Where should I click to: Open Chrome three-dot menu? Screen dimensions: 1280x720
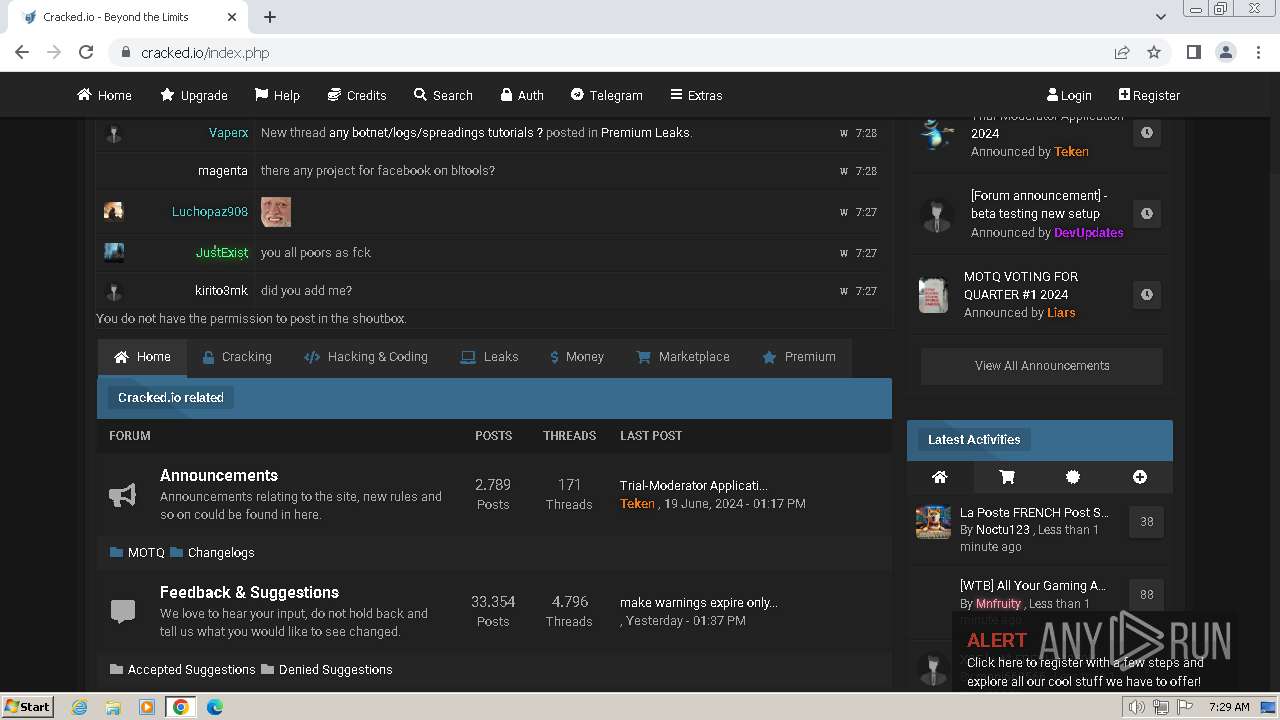pos(1257,52)
